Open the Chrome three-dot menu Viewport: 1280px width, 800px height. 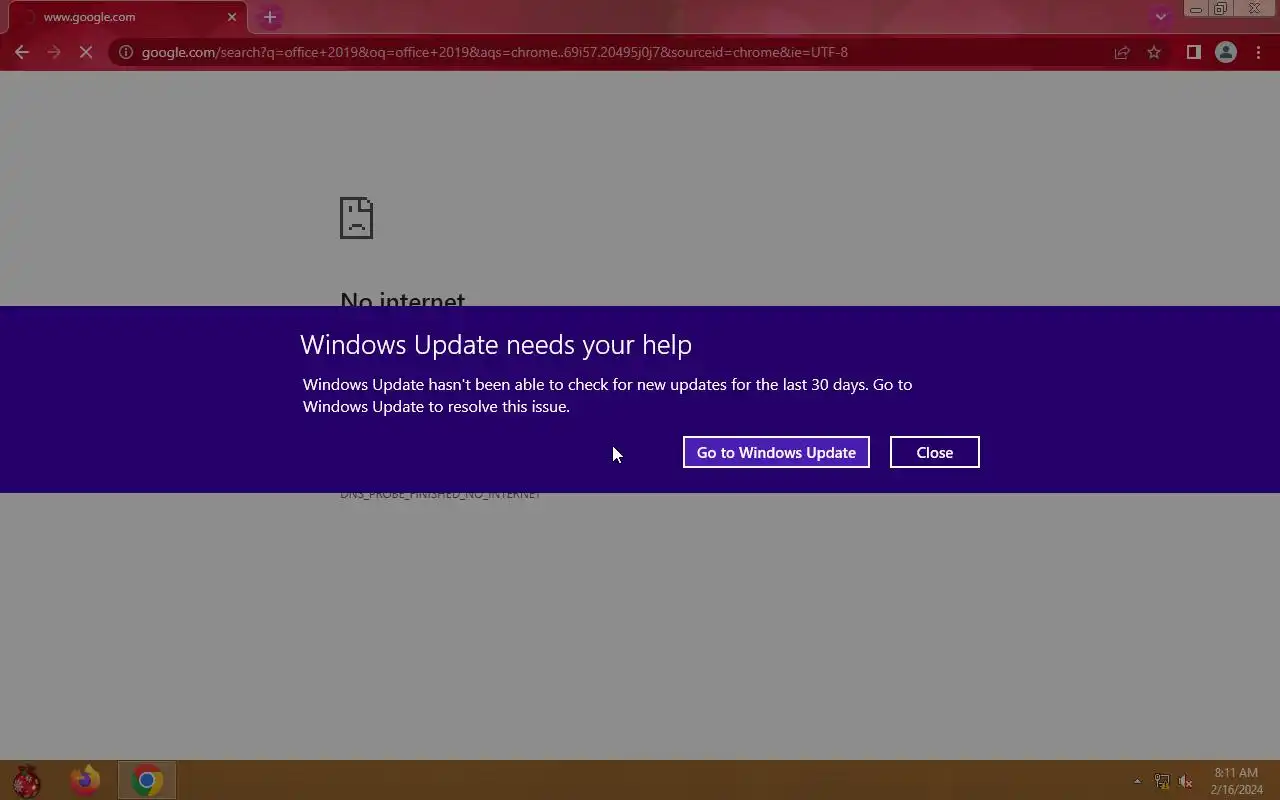pyautogui.click(x=1258, y=52)
